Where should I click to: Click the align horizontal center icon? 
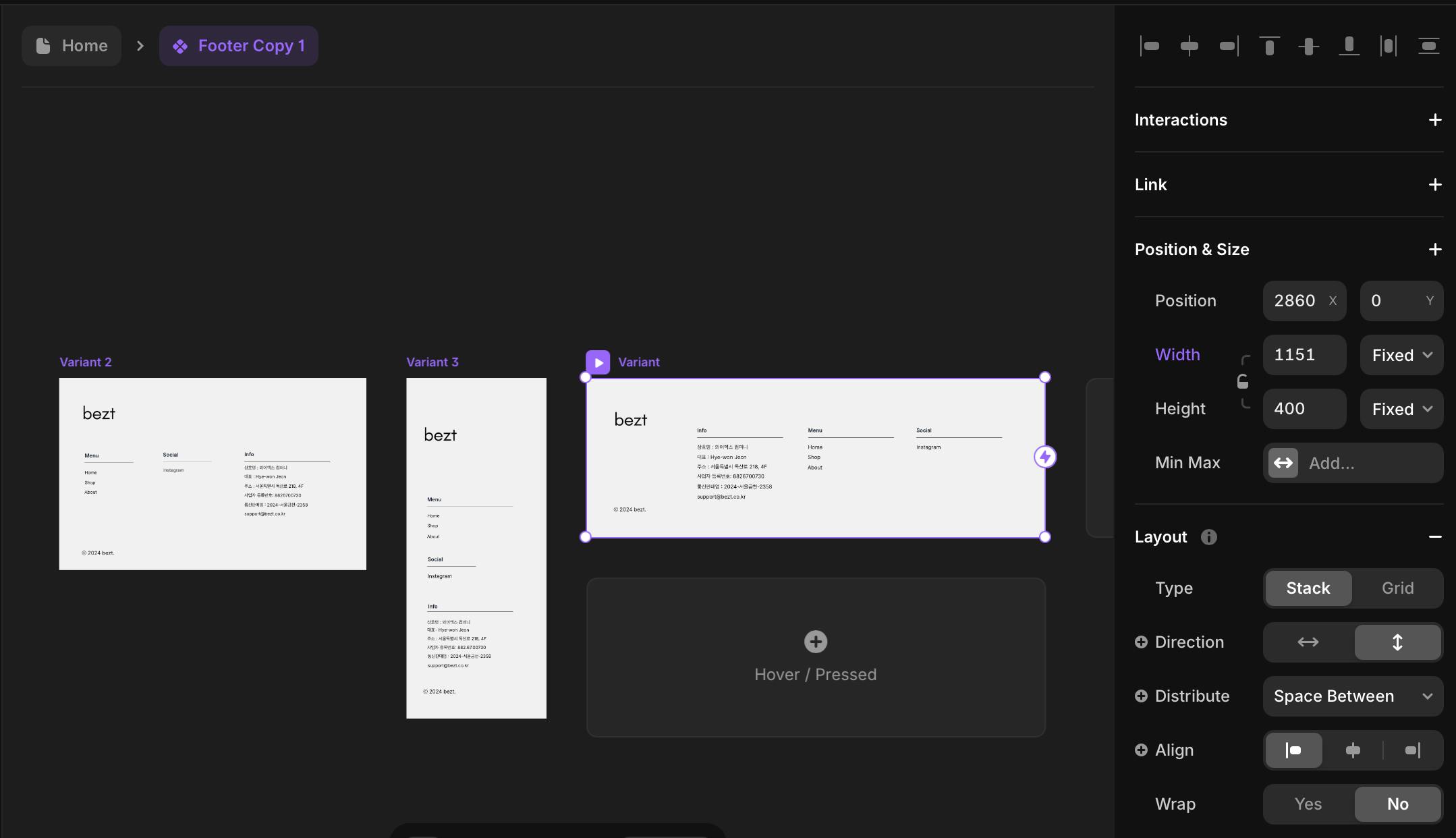1189,46
